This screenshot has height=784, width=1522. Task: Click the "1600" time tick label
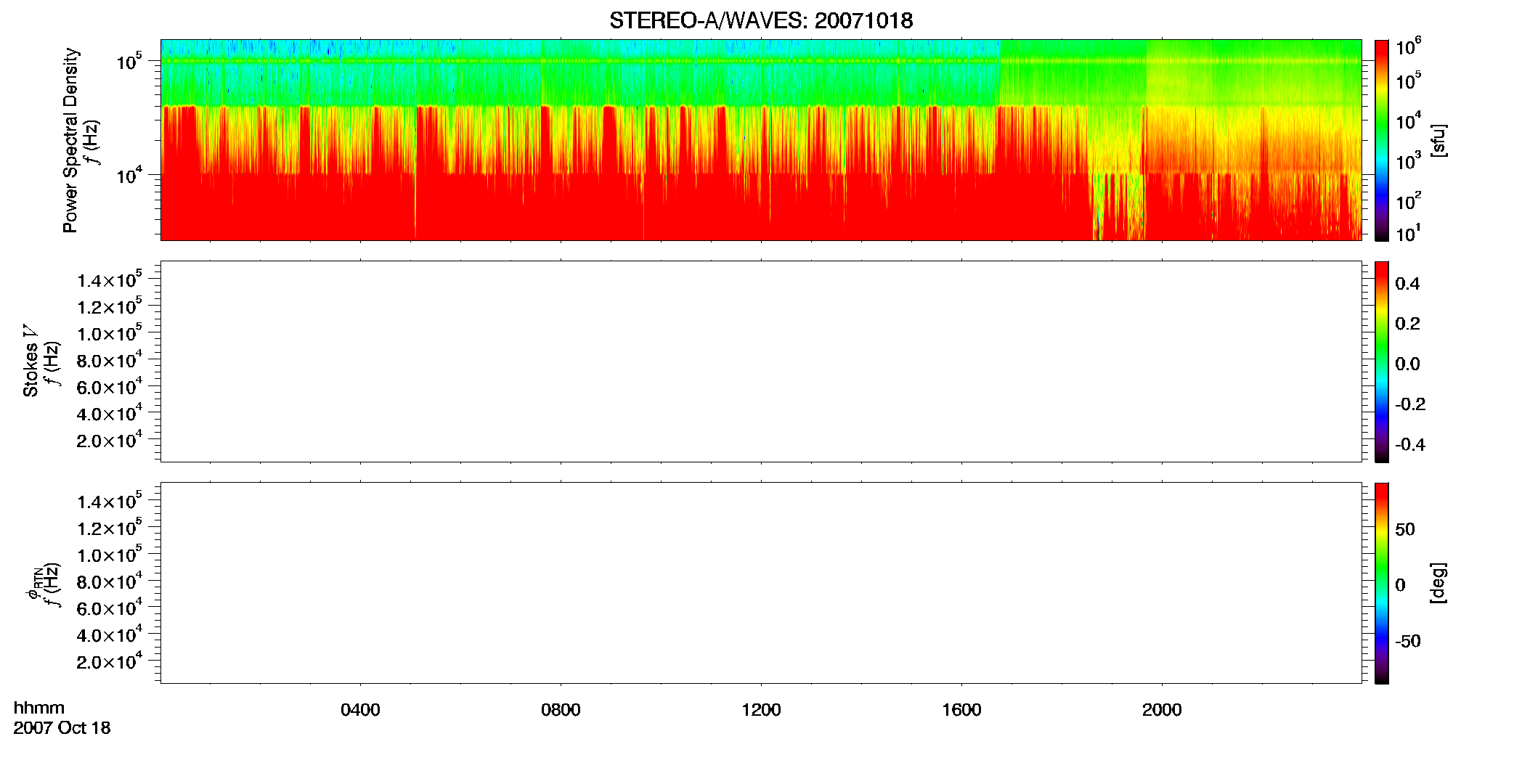(x=961, y=710)
